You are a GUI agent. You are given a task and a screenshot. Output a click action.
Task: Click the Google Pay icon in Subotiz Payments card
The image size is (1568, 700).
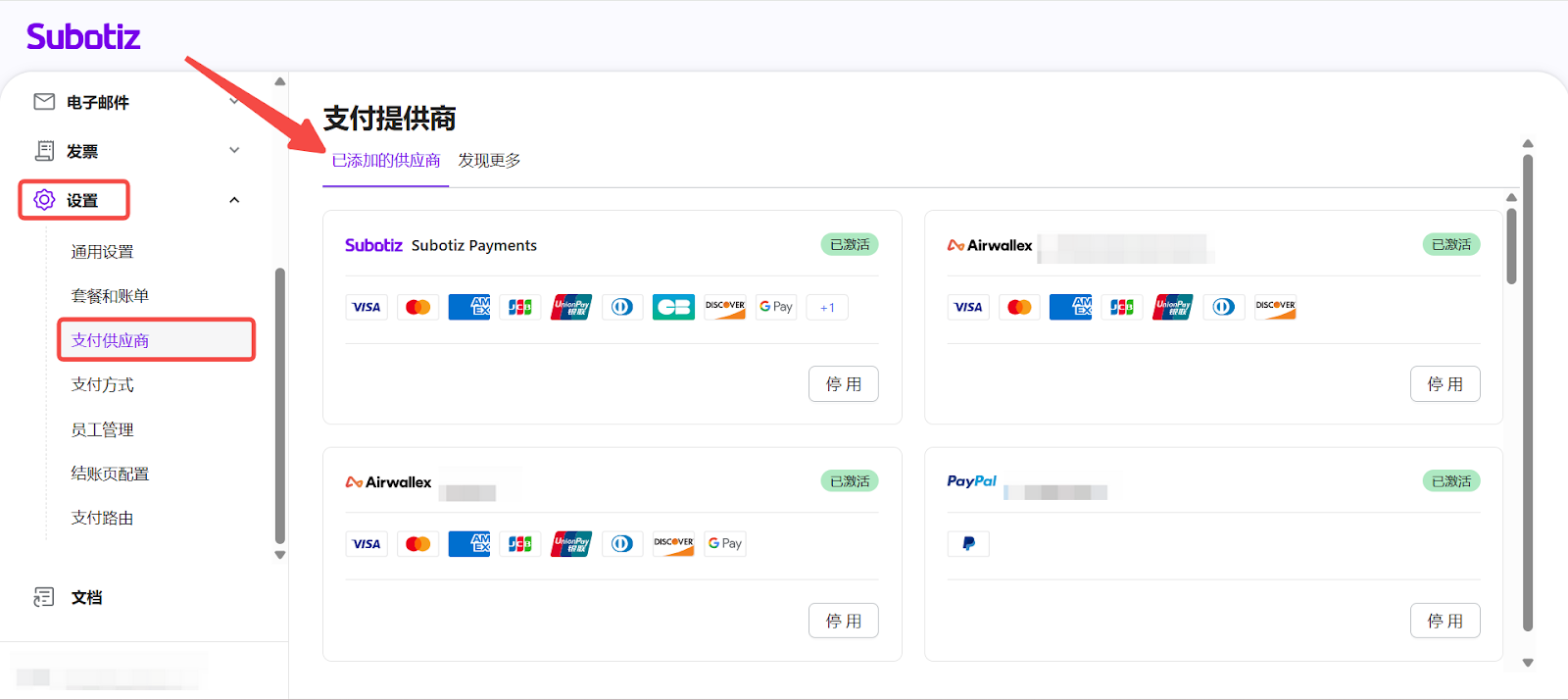point(776,307)
